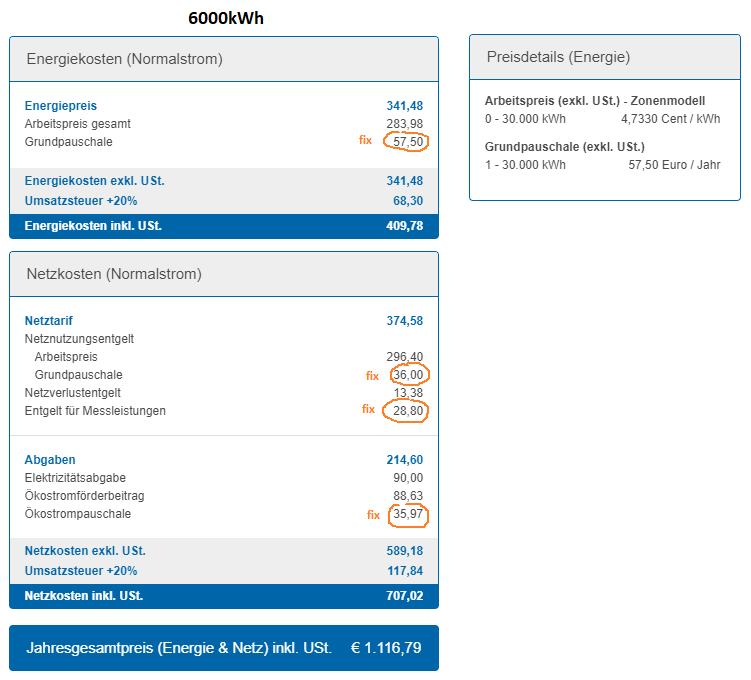Select the Elektrizitätsabgabe row label
This screenshot has height=680, width=751.
76,478
